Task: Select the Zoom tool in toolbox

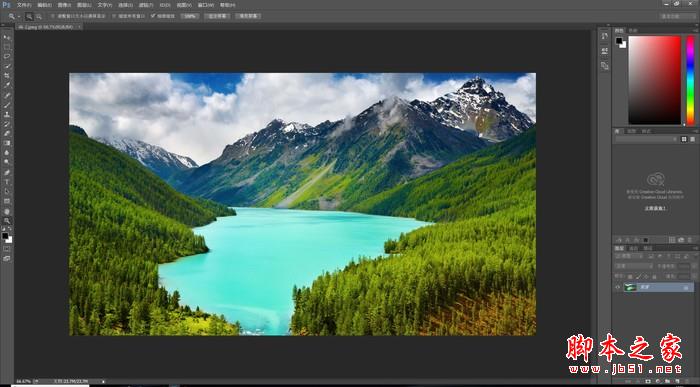Action: (7, 221)
